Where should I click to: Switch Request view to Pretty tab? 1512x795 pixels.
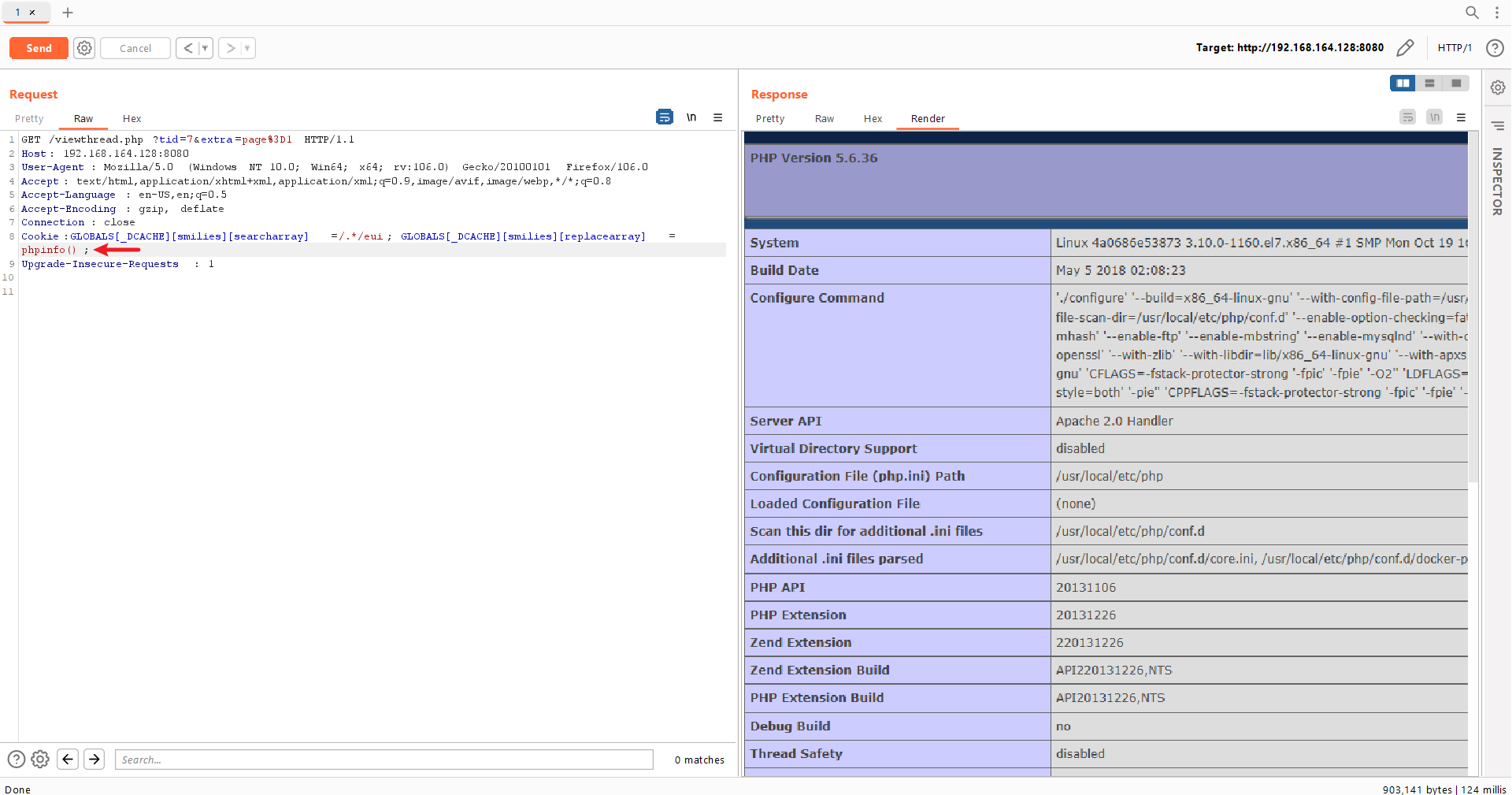click(x=29, y=119)
